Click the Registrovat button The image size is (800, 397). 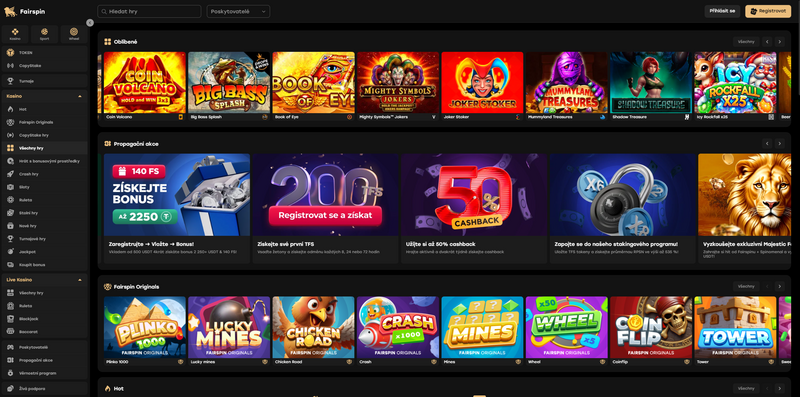(768, 11)
